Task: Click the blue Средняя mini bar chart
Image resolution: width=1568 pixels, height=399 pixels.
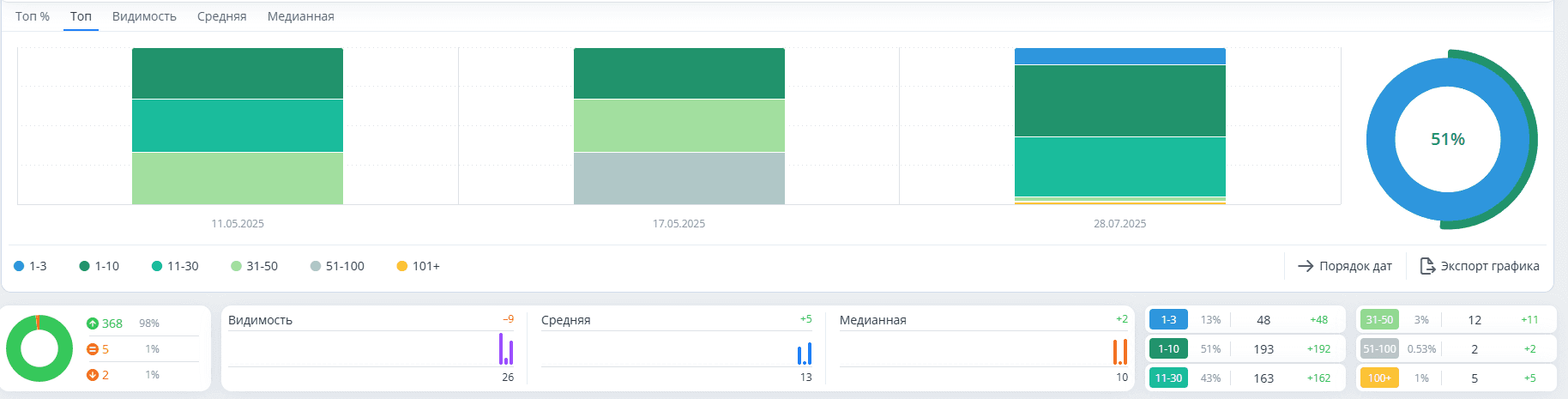Action: (x=805, y=354)
